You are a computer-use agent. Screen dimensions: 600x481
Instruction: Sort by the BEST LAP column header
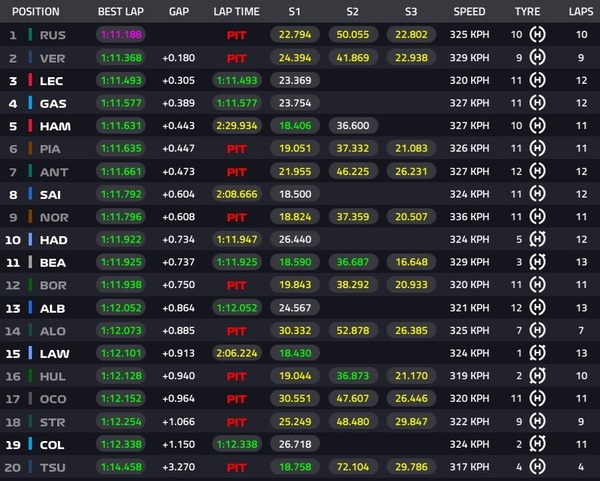(x=119, y=12)
